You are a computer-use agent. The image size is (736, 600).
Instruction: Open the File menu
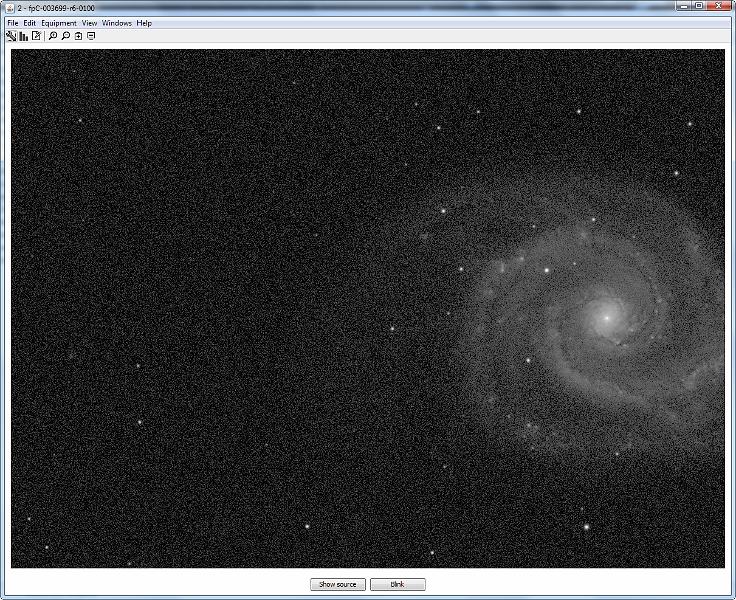point(13,23)
